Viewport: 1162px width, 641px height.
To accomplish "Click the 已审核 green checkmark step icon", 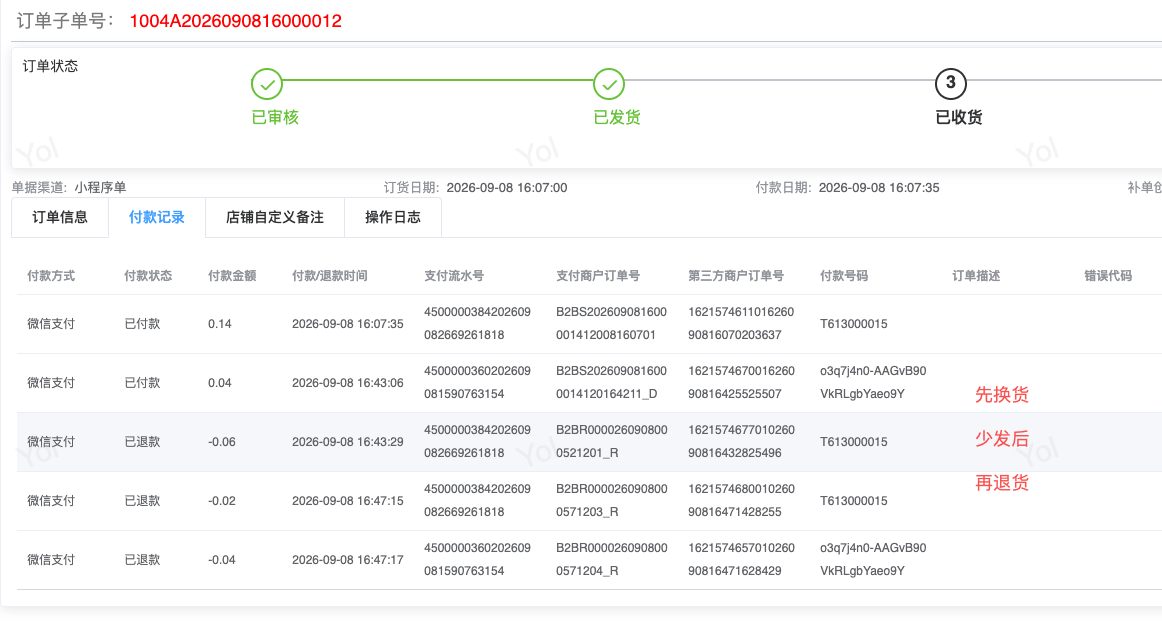I will point(267,84).
